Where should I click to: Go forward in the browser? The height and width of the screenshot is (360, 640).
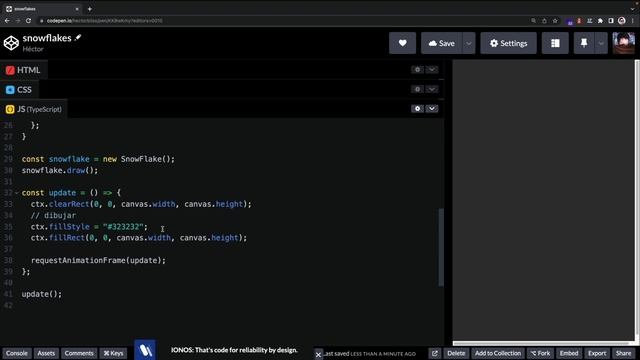point(18,20)
